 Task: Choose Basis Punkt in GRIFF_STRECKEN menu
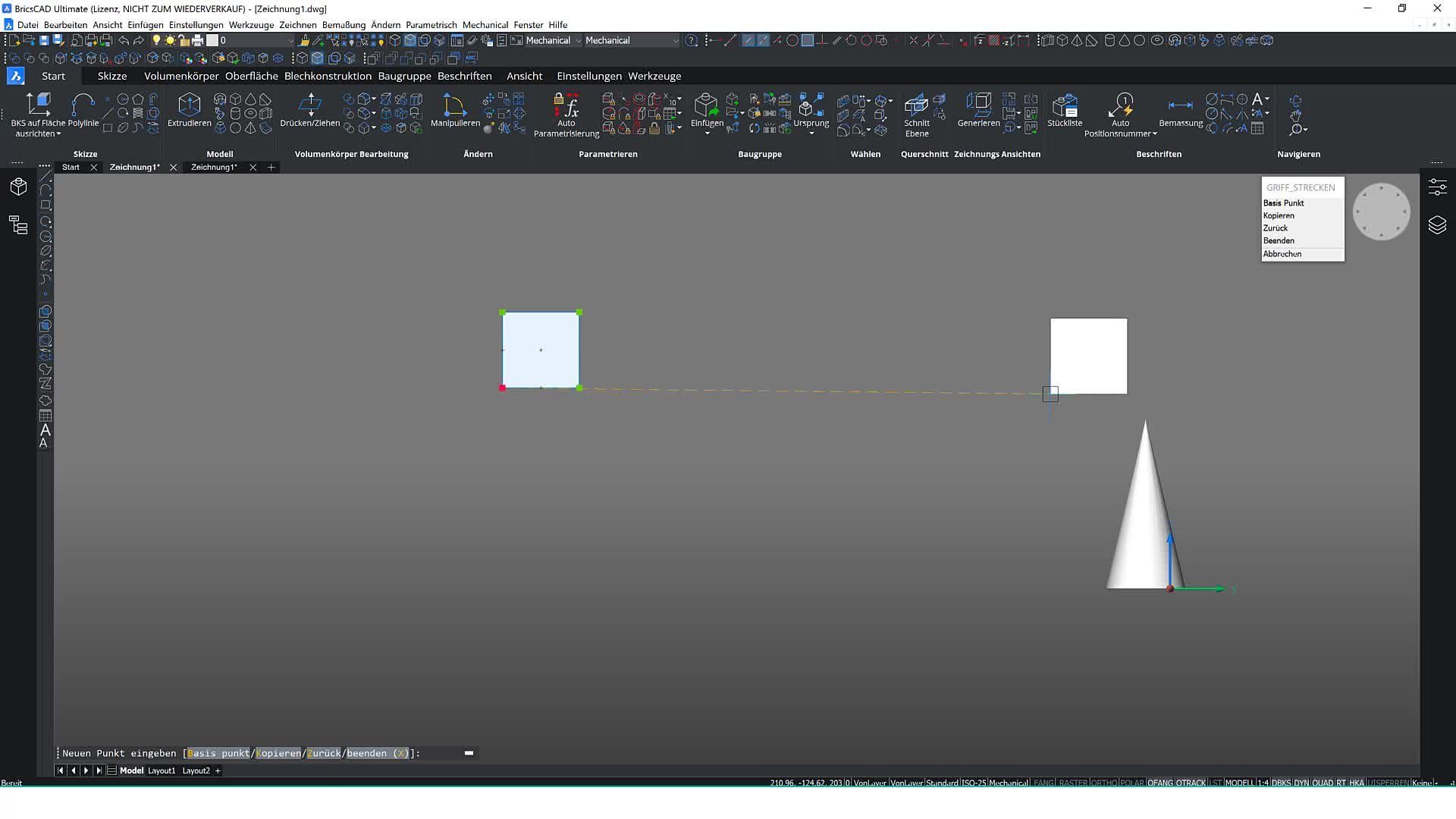[x=1302, y=203]
